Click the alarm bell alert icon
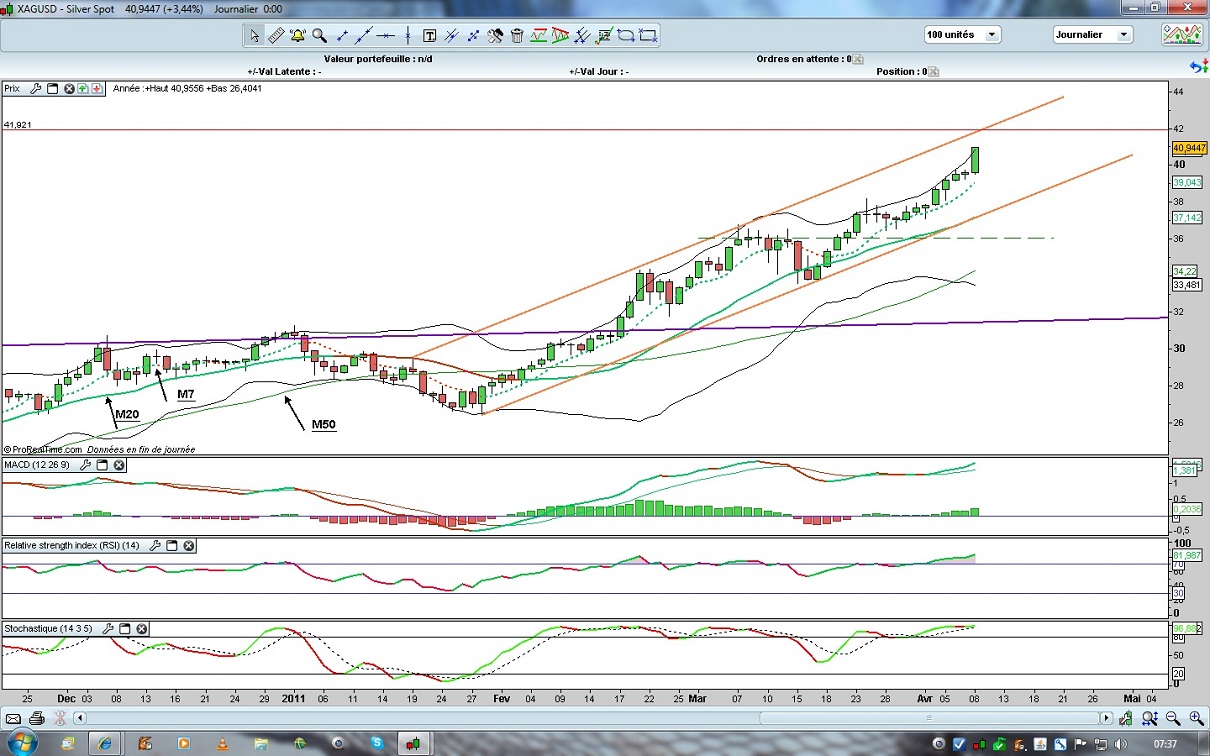Screen dimensions: 1210x756 pos(297,35)
